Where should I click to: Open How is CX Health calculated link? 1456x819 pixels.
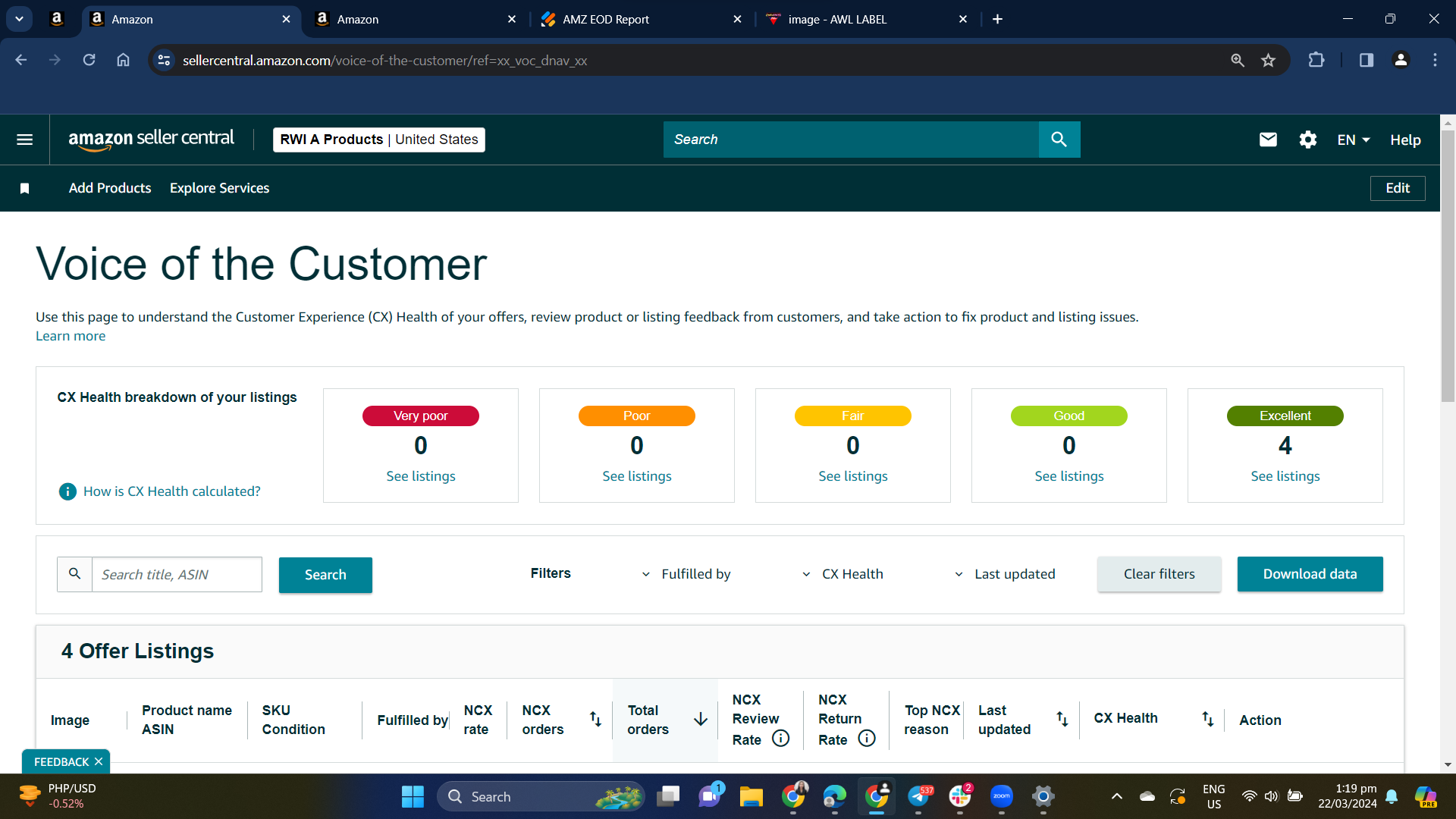[171, 491]
